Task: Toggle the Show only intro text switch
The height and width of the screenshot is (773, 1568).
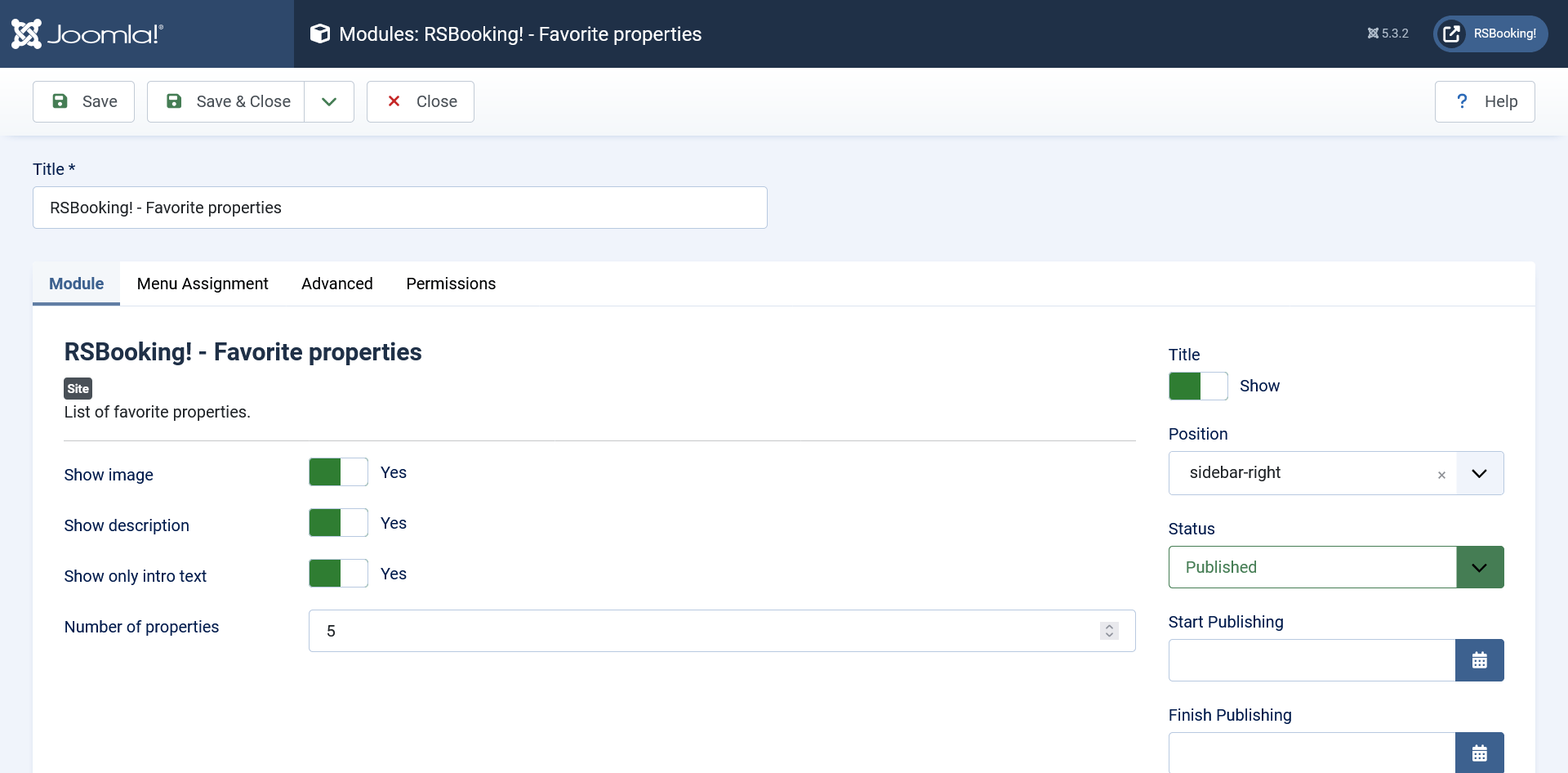Action: point(338,574)
